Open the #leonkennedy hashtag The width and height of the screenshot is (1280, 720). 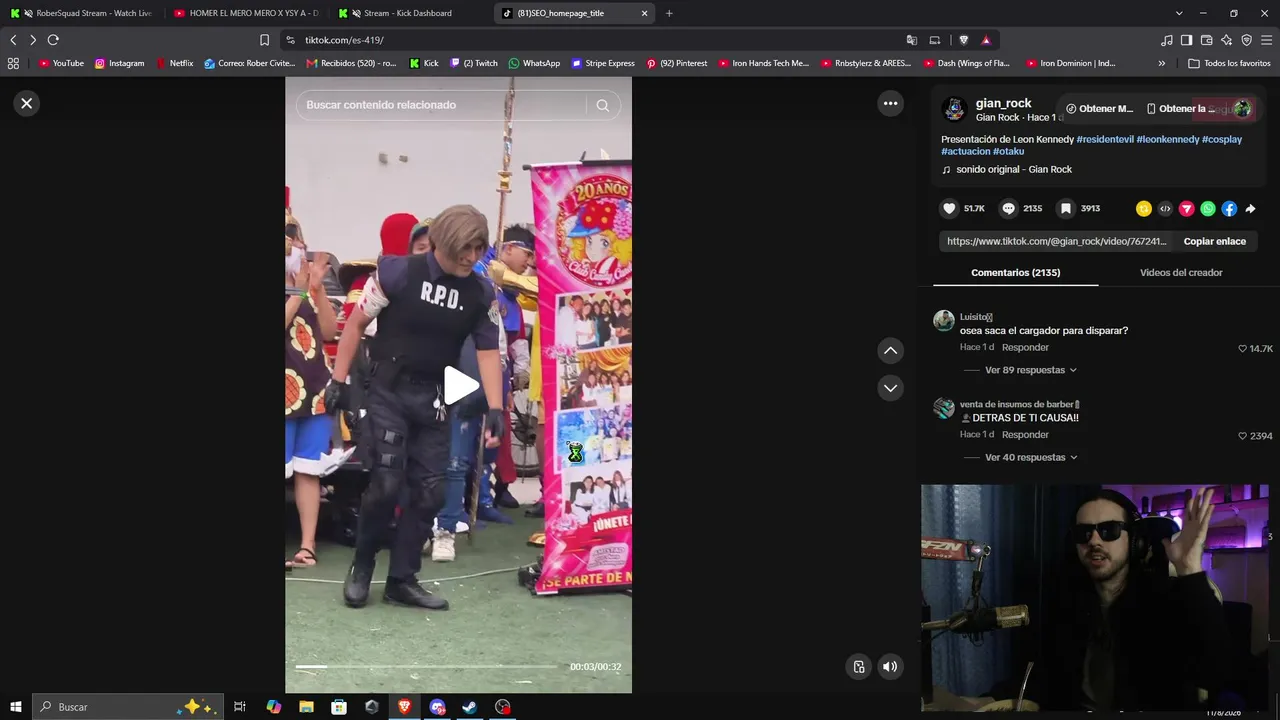(x=1168, y=139)
